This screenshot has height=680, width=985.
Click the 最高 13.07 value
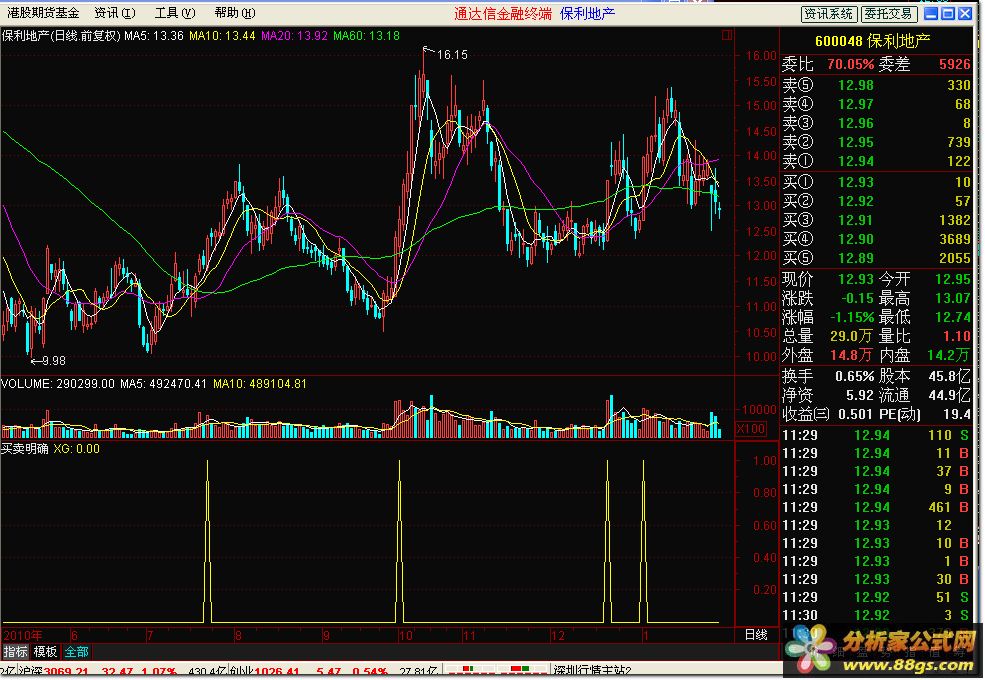[953, 298]
